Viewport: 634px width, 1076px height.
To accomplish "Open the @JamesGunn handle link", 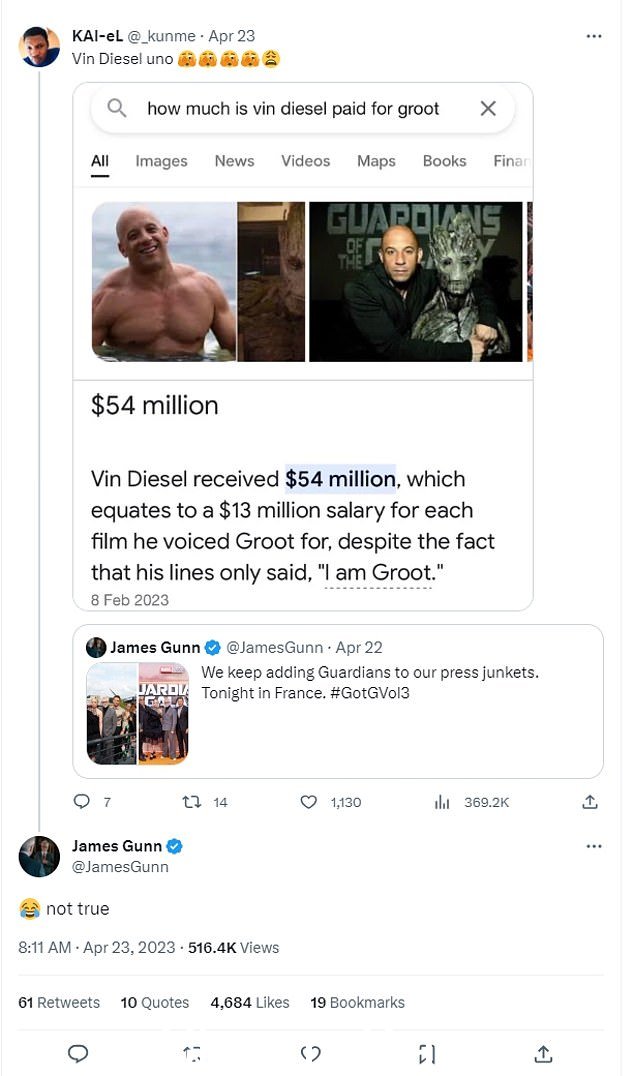I will coord(120,867).
